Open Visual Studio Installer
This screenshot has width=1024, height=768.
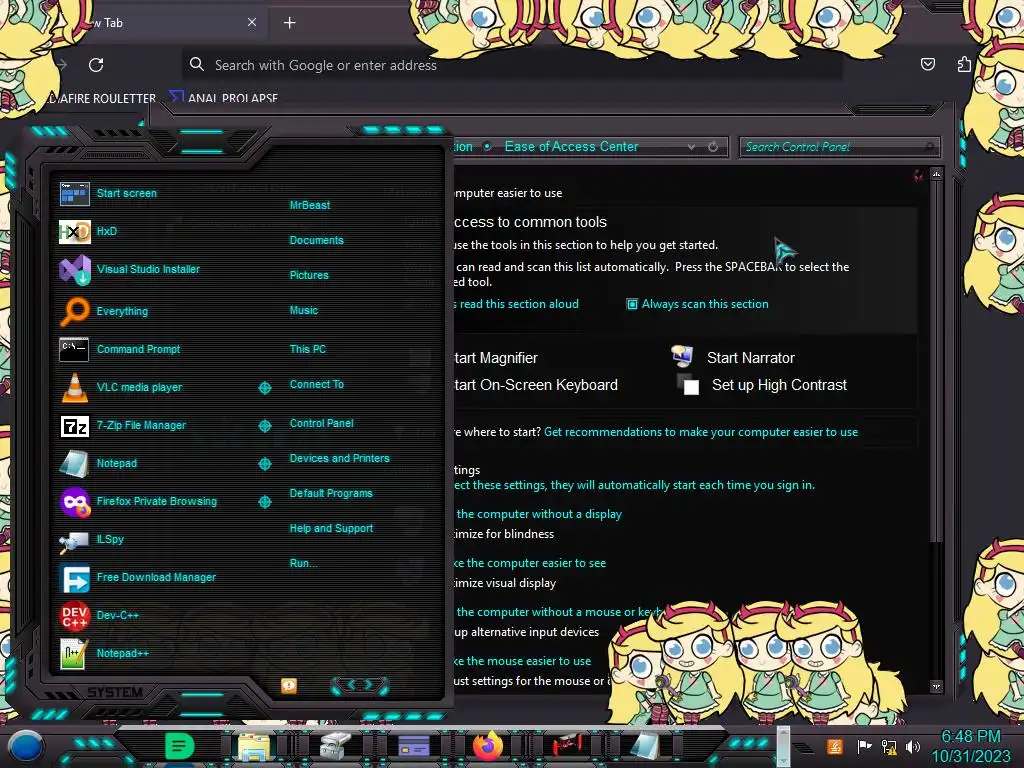(129, 269)
